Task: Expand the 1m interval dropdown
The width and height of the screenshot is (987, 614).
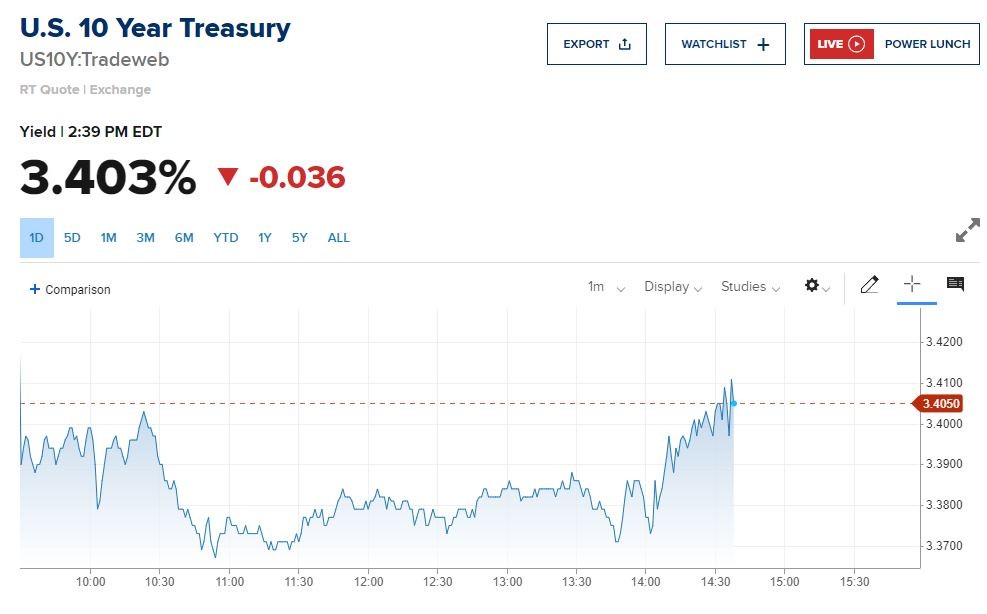Action: click(606, 287)
